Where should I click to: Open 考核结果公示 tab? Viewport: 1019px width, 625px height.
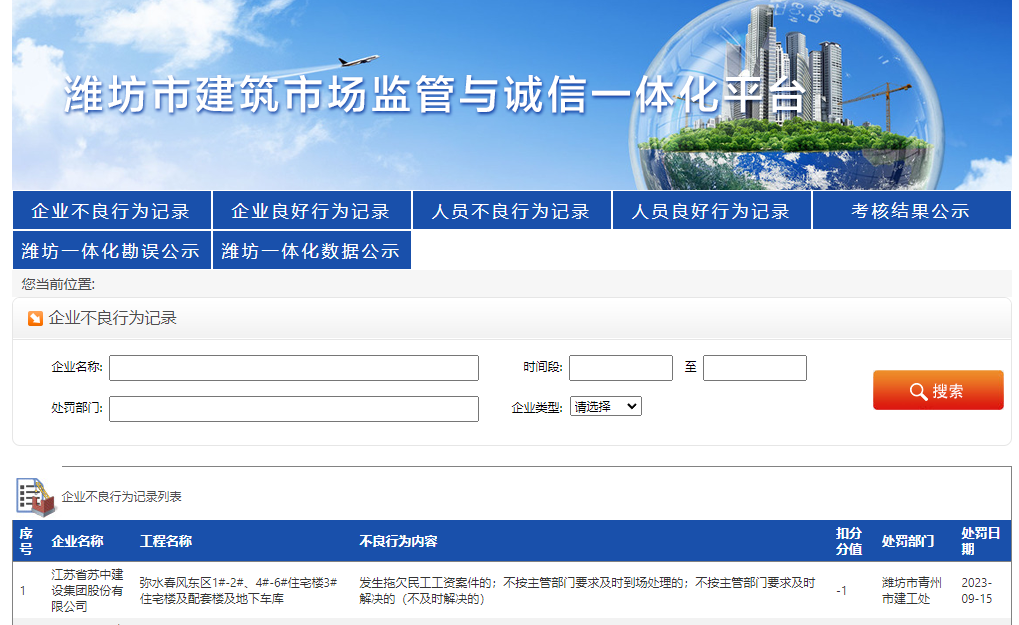[911, 211]
